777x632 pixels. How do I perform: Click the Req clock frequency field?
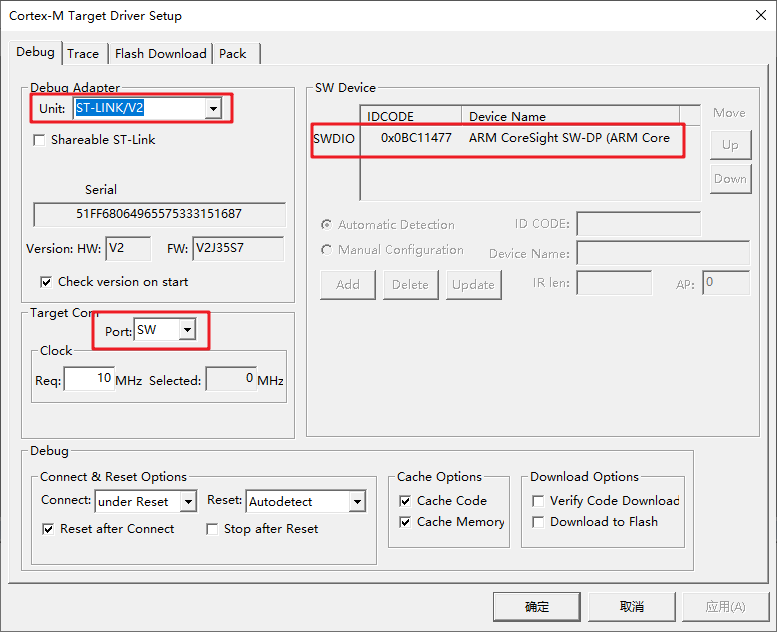89,380
